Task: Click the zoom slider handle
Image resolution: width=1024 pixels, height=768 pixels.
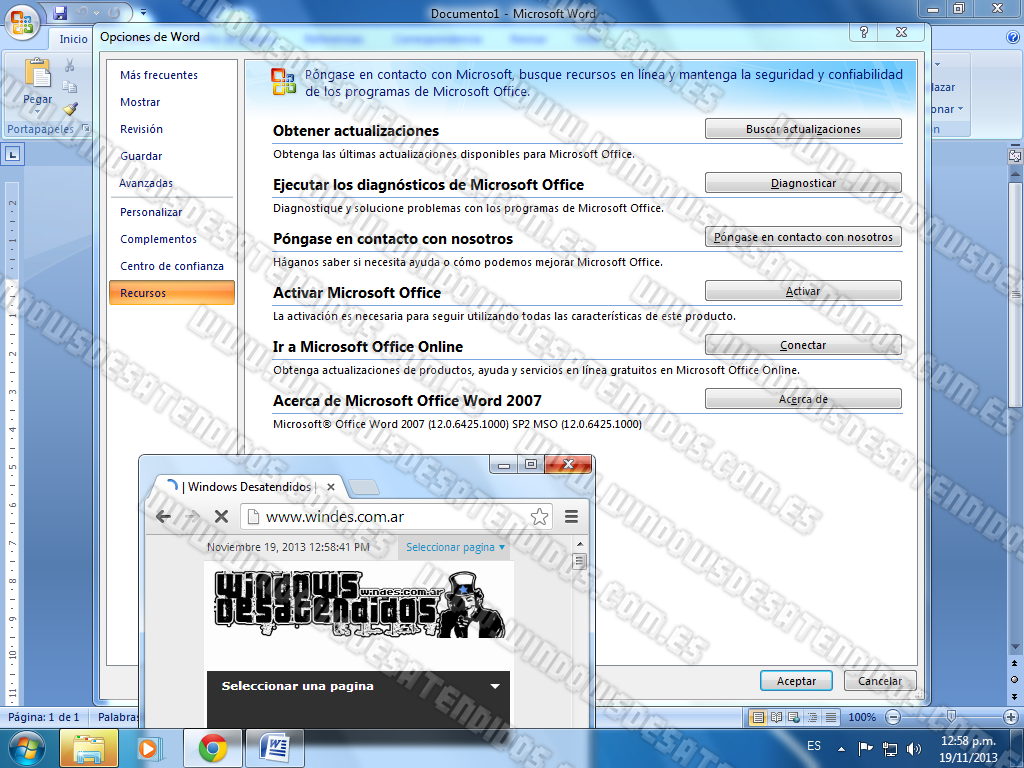Action: click(952, 717)
